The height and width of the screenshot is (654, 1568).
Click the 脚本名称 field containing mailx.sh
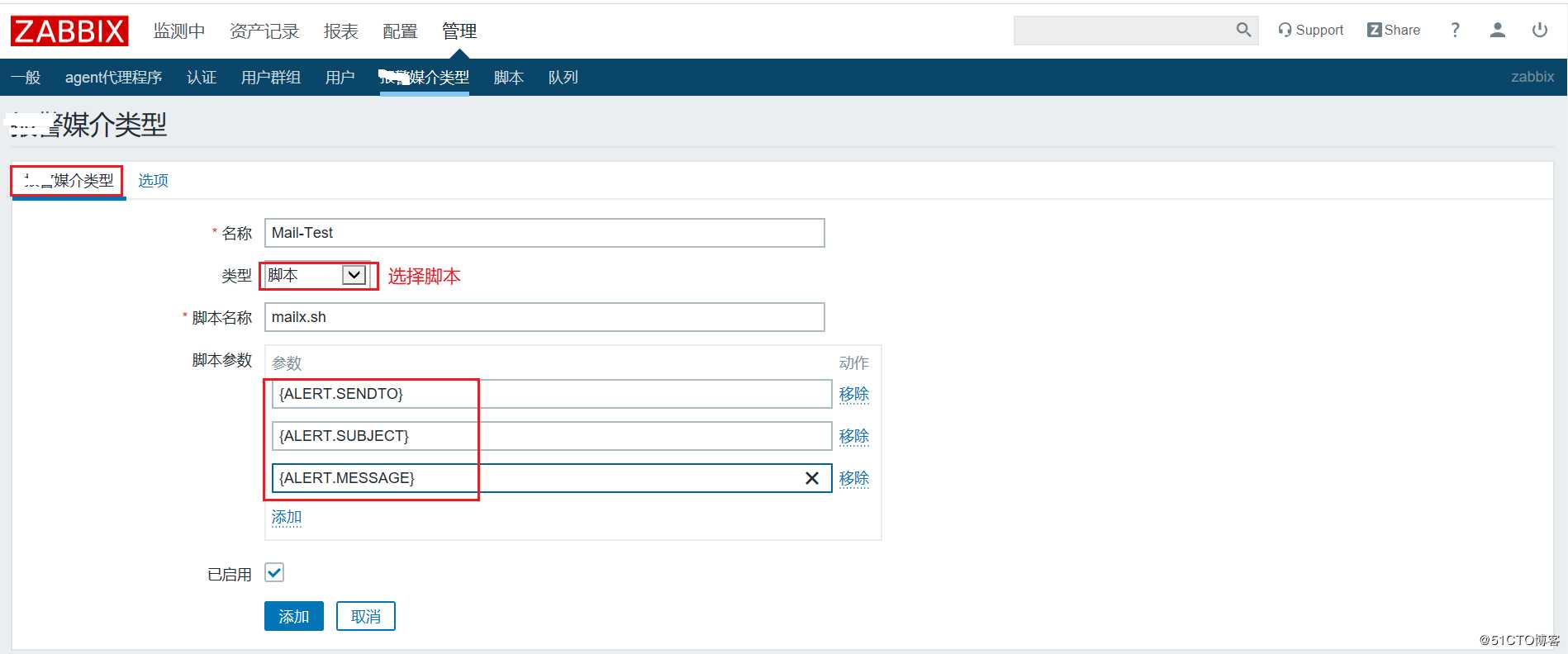(x=544, y=317)
